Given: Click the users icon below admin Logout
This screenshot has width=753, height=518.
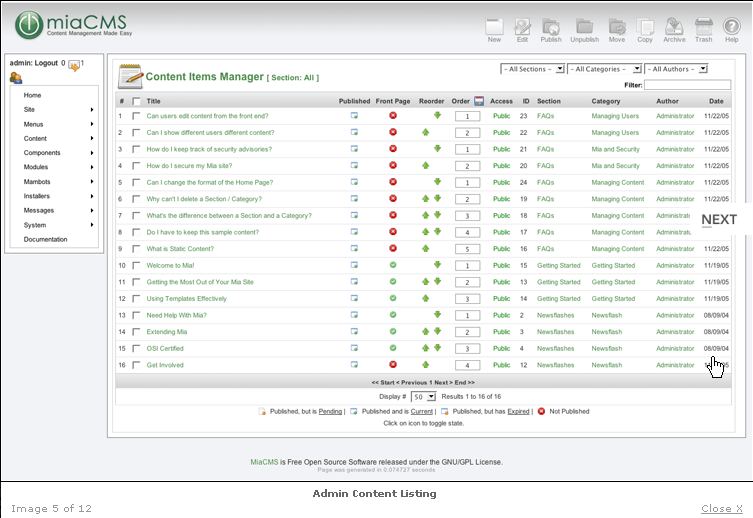Looking at the screenshot, I should (16, 77).
